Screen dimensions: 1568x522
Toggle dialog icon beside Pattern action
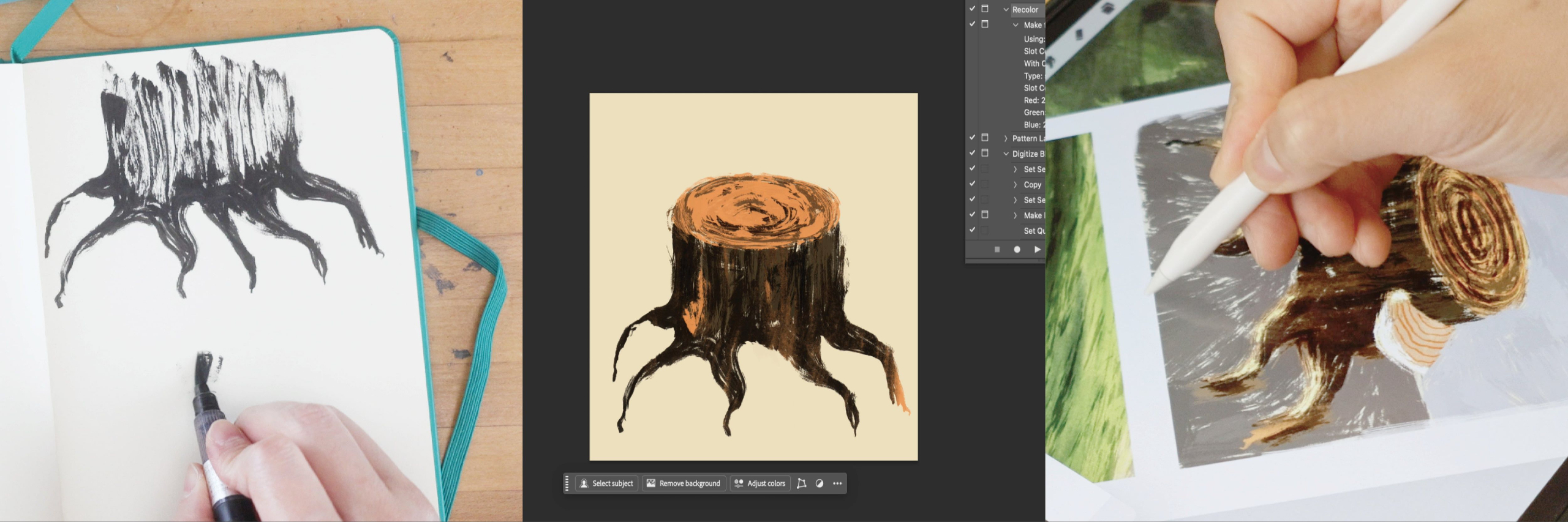pos(985,138)
